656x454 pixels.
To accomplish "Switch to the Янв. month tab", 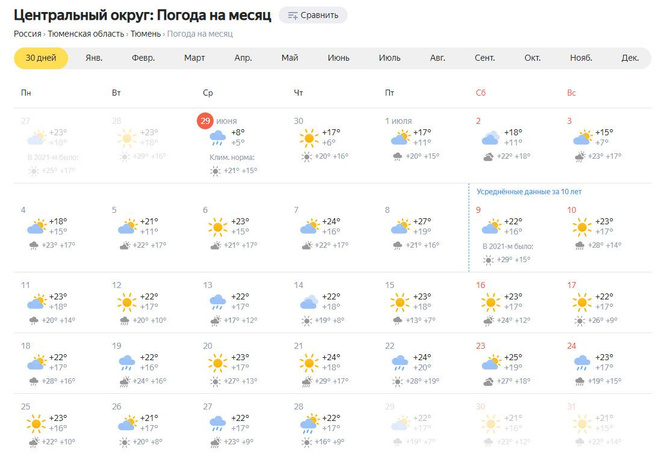I will tap(94, 57).
